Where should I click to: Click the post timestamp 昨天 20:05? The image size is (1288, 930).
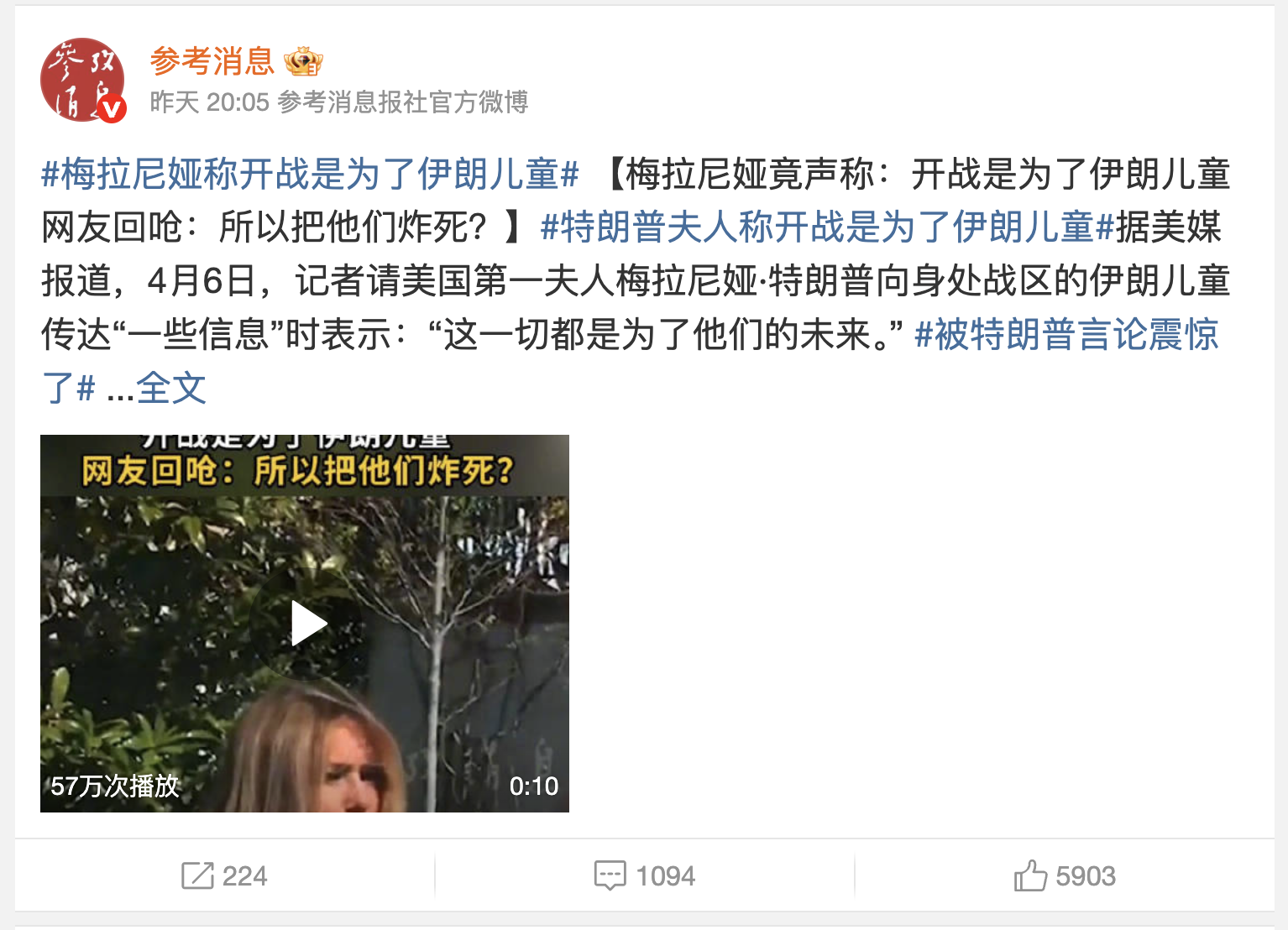click(x=209, y=102)
